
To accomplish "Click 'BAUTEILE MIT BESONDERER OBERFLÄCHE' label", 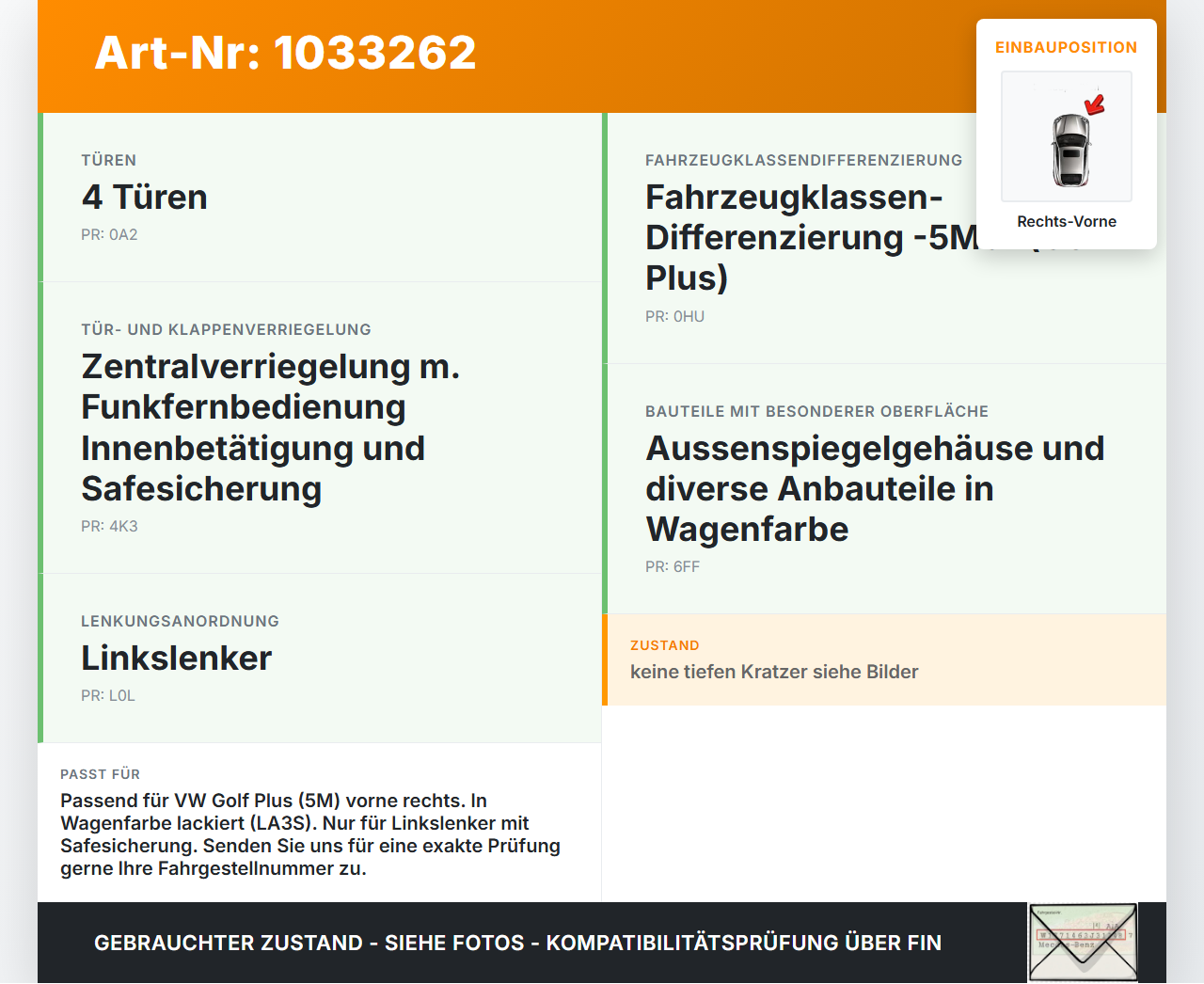I will pos(816,411).
